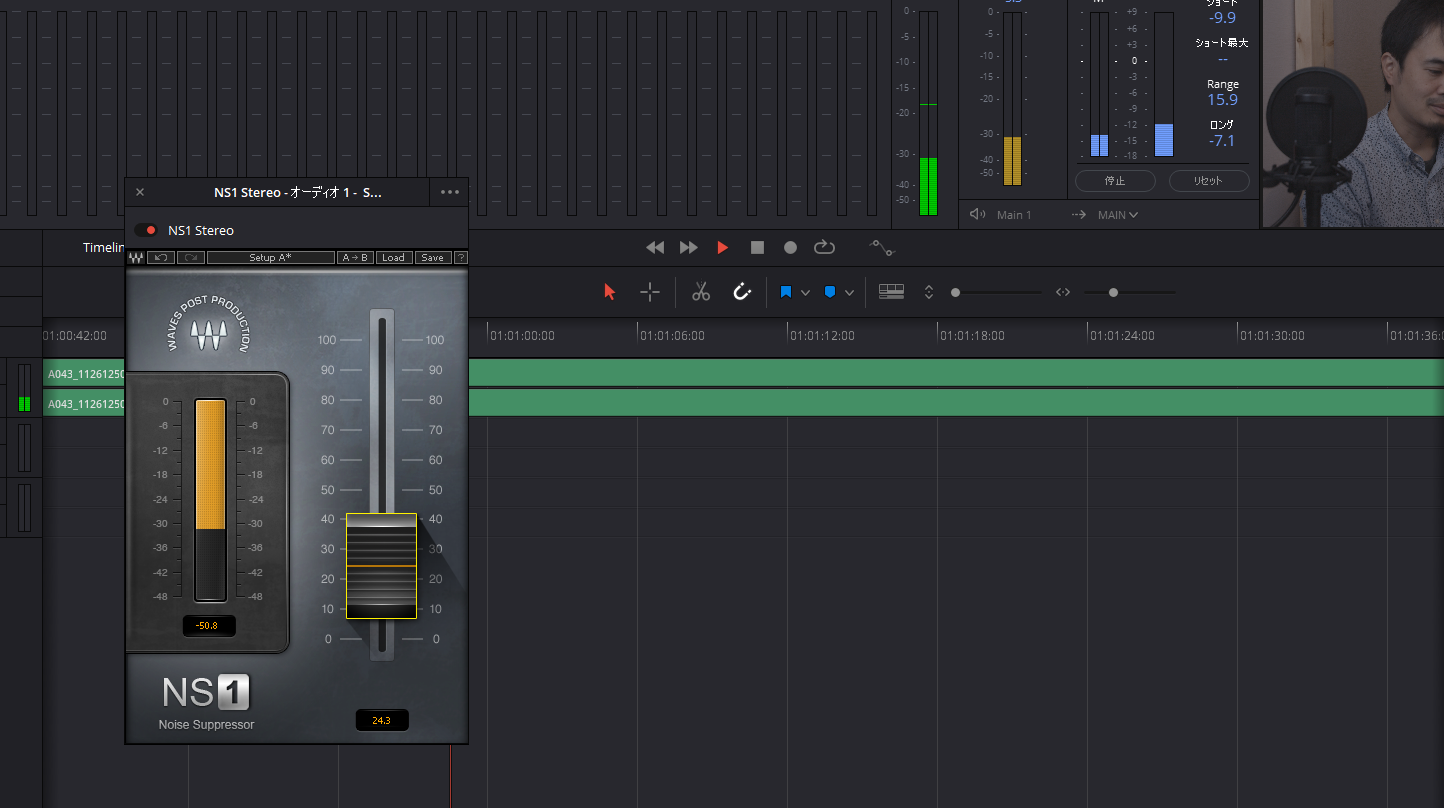This screenshot has width=1444, height=808.
Task: Activate the scissors razor tool
Action: coord(701,292)
